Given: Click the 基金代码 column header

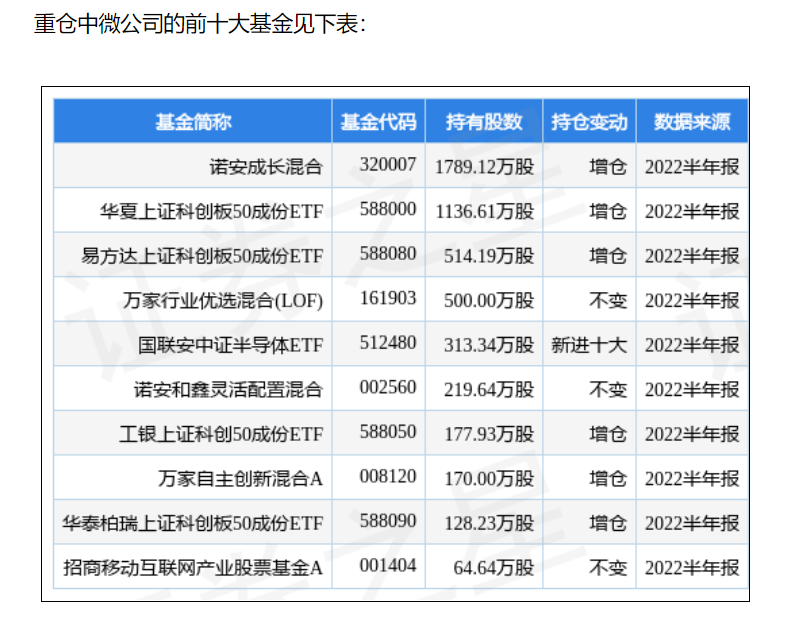Looking at the screenshot, I should click(x=378, y=122).
